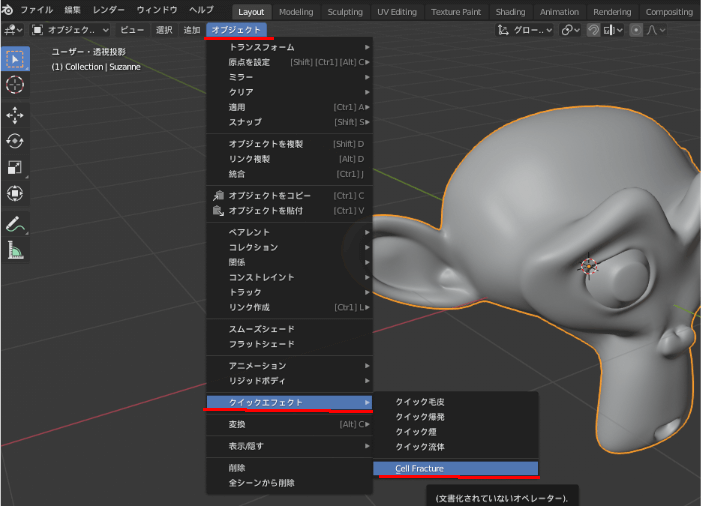Expand アニメーション submenu
701x506 pixels.
click(x=289, y=366)
